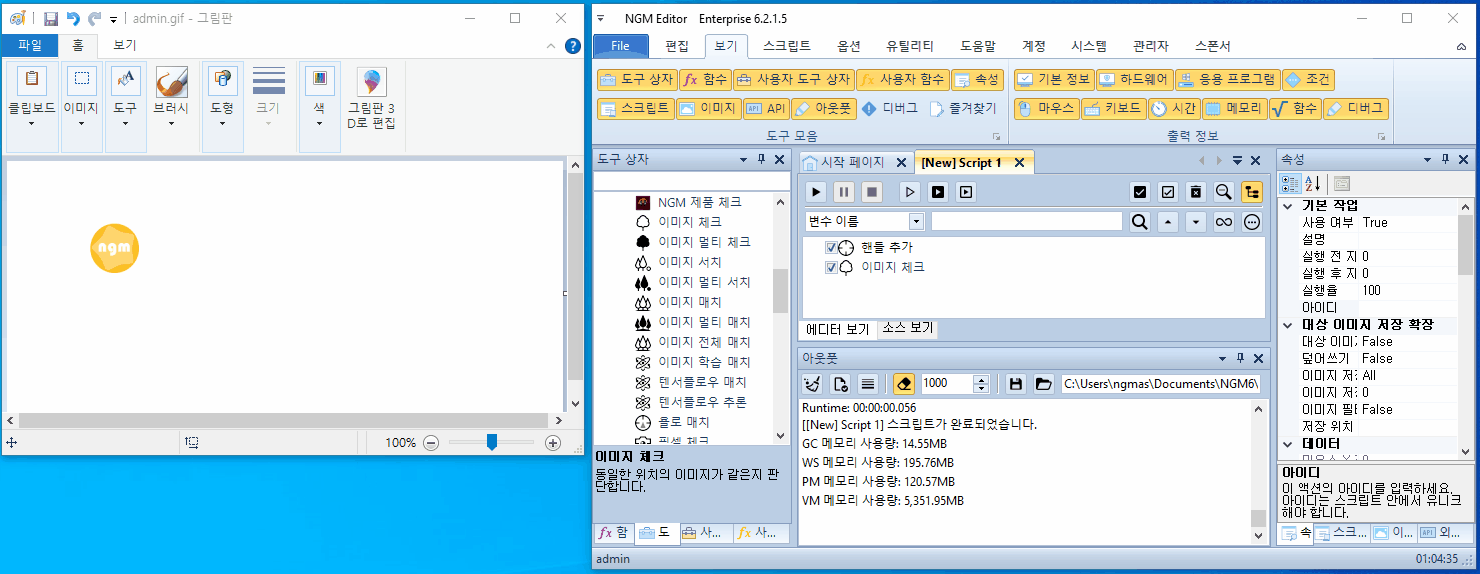Uncheck the 핸들 추가 action checkbox
This screenshot has width=1480, height=574.
831,247
